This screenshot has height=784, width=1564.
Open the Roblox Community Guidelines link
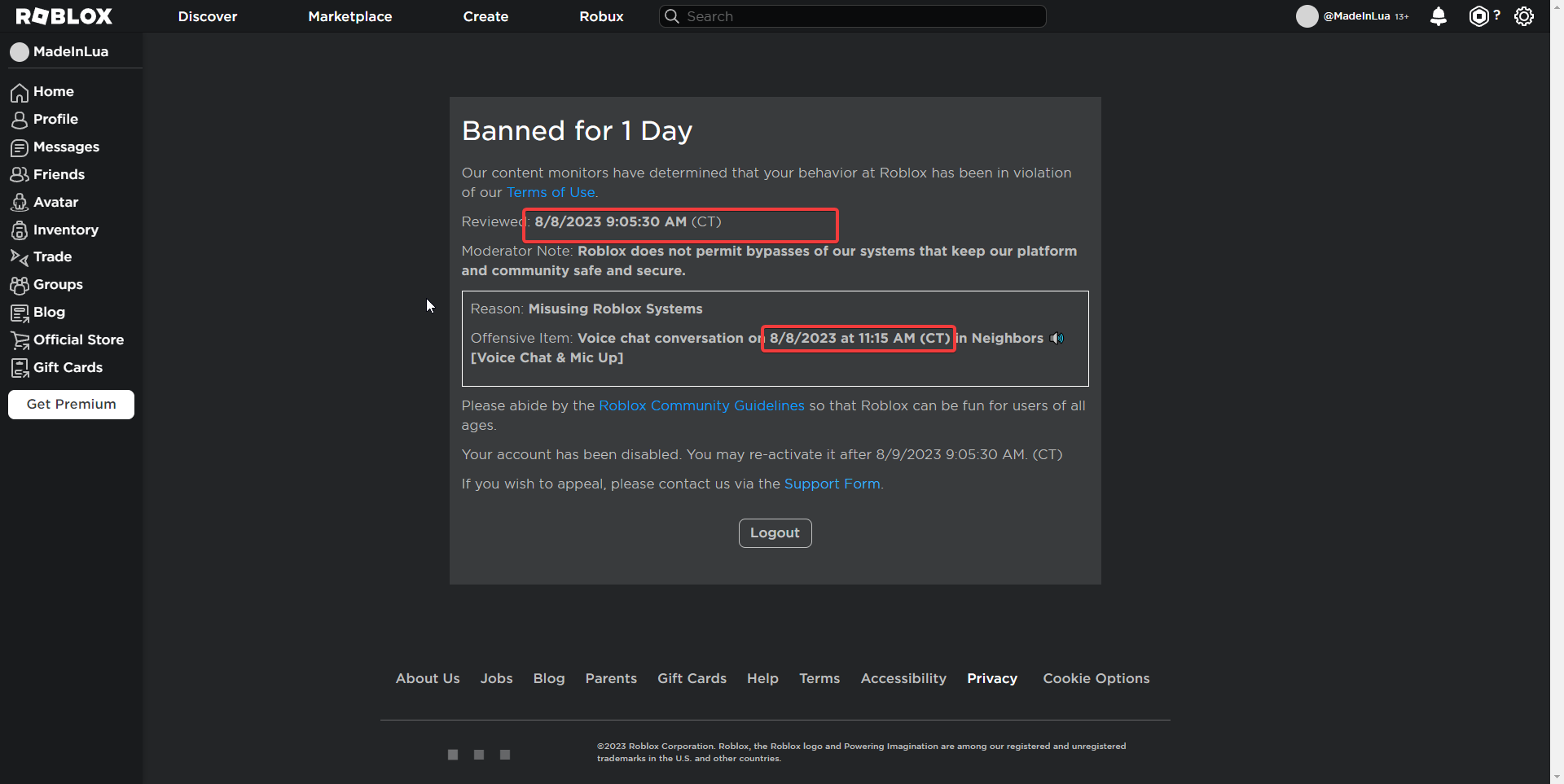point(701,405)
